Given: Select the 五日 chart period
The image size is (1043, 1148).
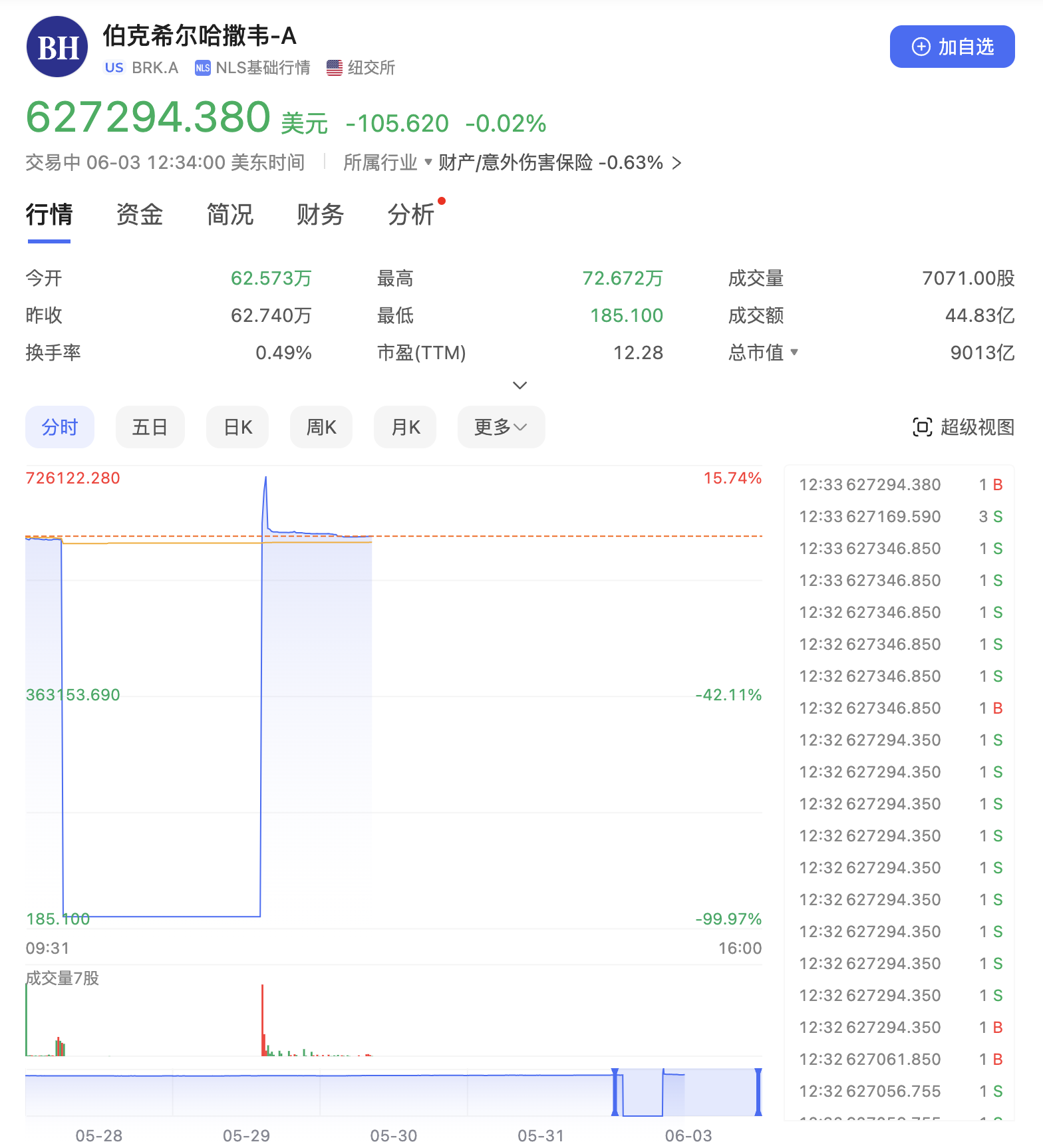Looking at the screenshot, I should point(150,427).
